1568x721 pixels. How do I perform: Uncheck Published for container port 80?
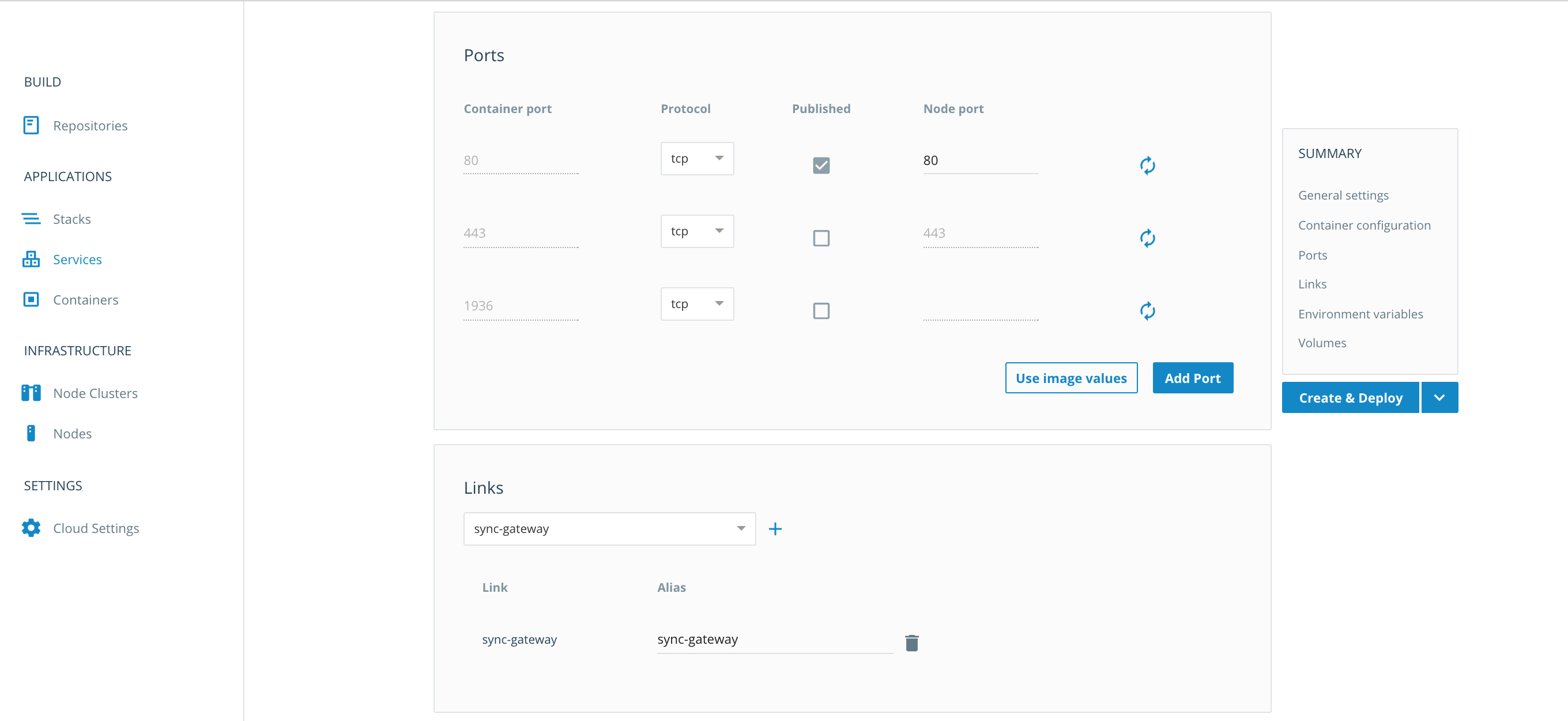(x=821, y=165)
